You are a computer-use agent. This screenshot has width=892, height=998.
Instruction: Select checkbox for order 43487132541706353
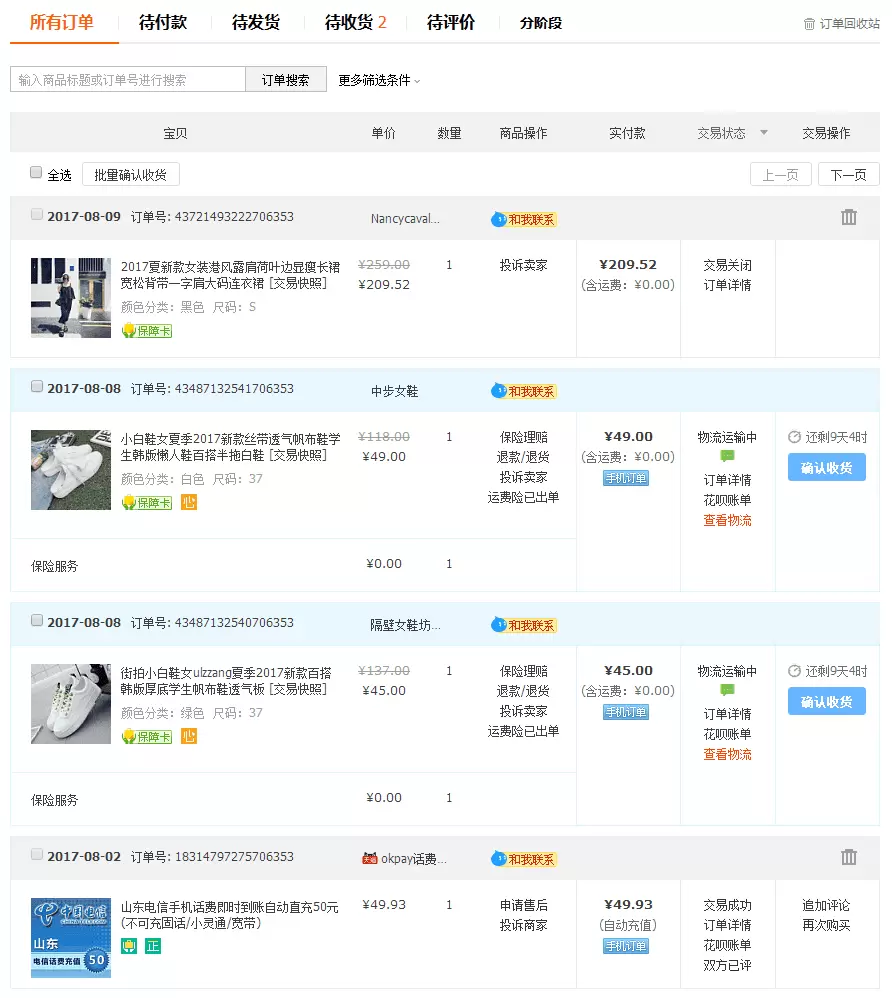37,387
